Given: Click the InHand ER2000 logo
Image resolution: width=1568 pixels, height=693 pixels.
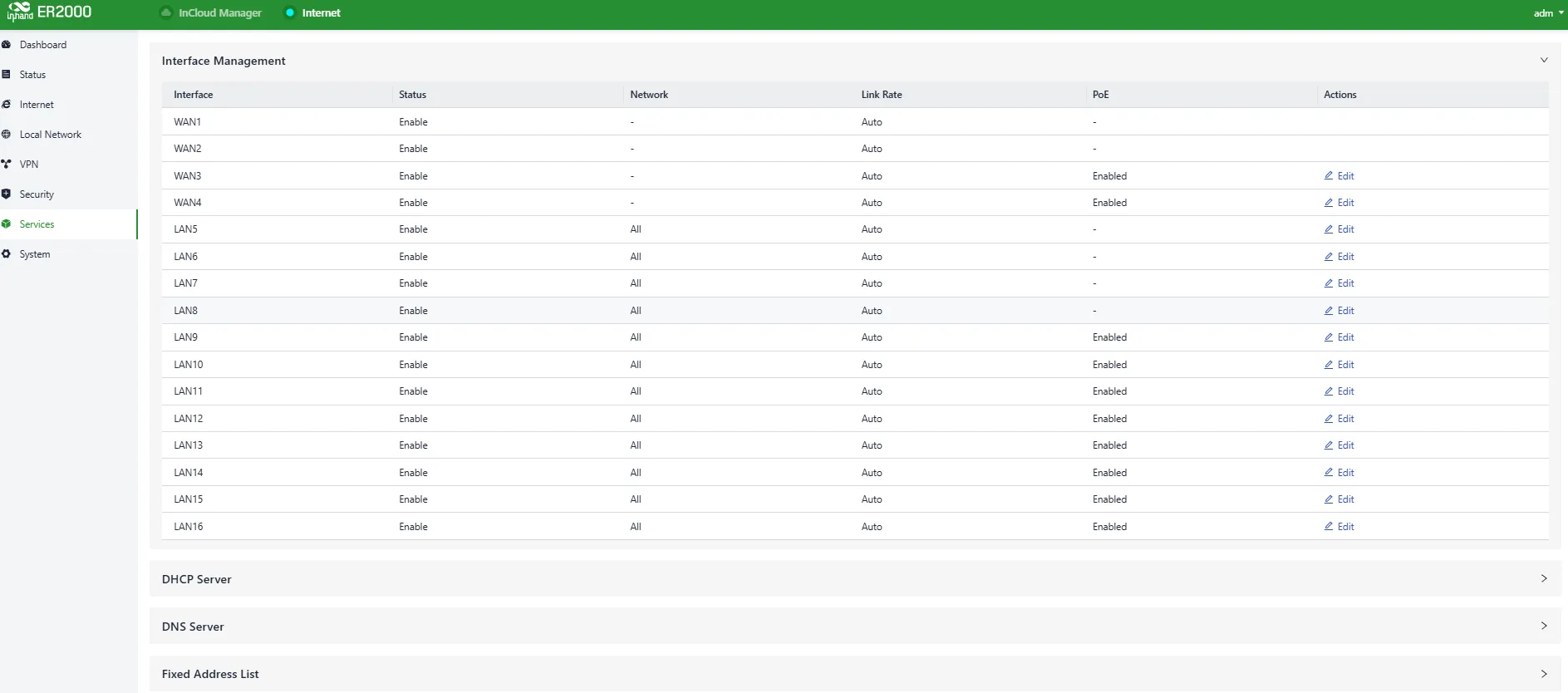Looking at the screenshot, I should tap(49, 12).
